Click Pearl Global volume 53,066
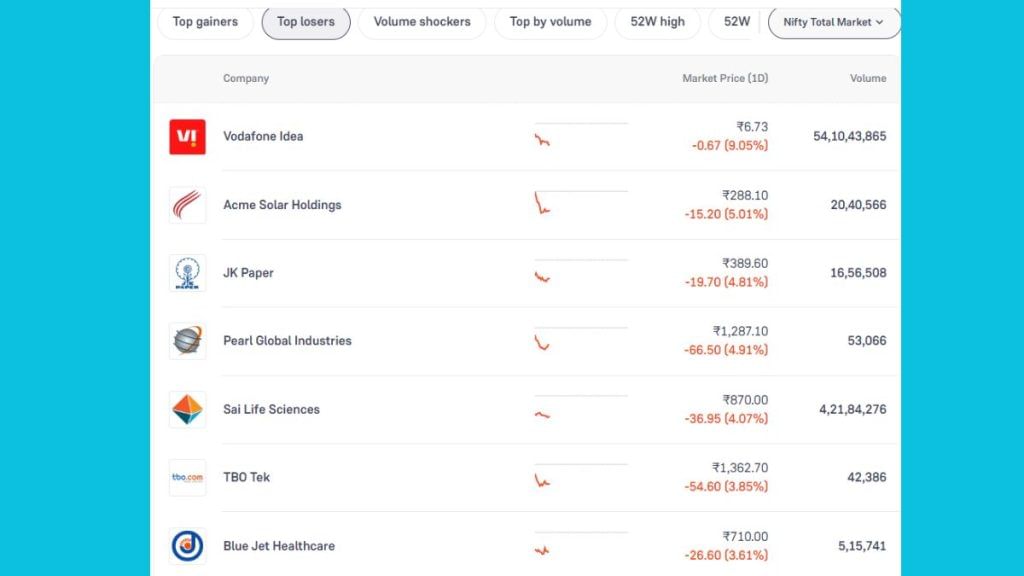Screen dimensions: 1024x576 [867, 341]
